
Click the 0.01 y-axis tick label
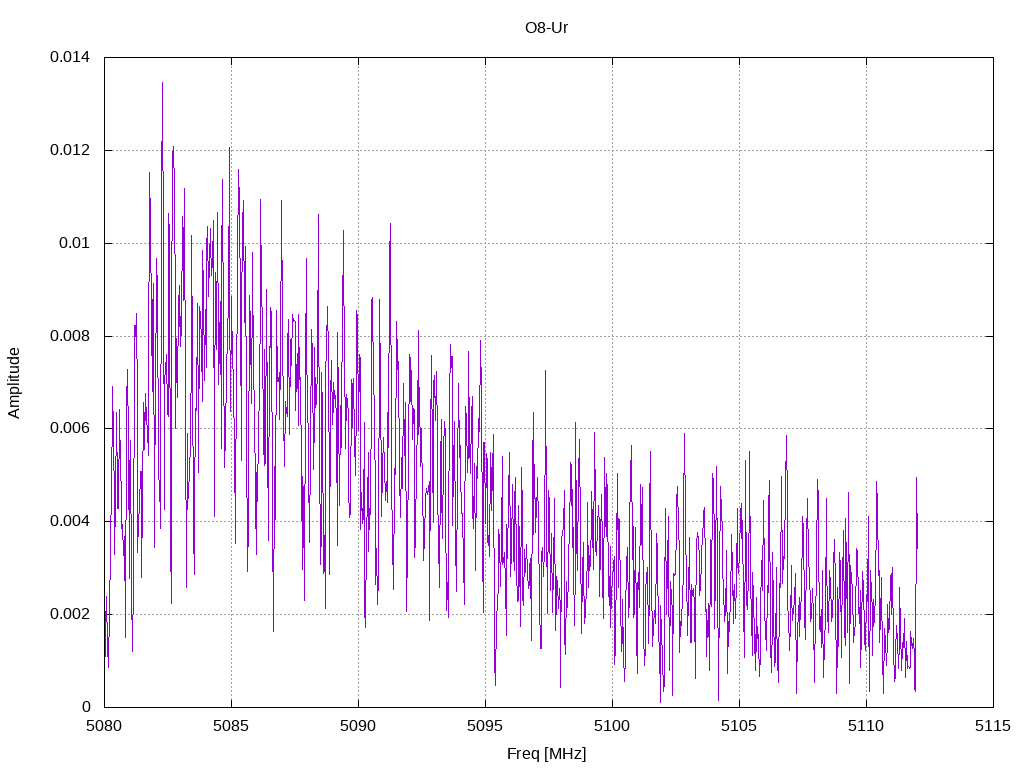click(74, 243)
